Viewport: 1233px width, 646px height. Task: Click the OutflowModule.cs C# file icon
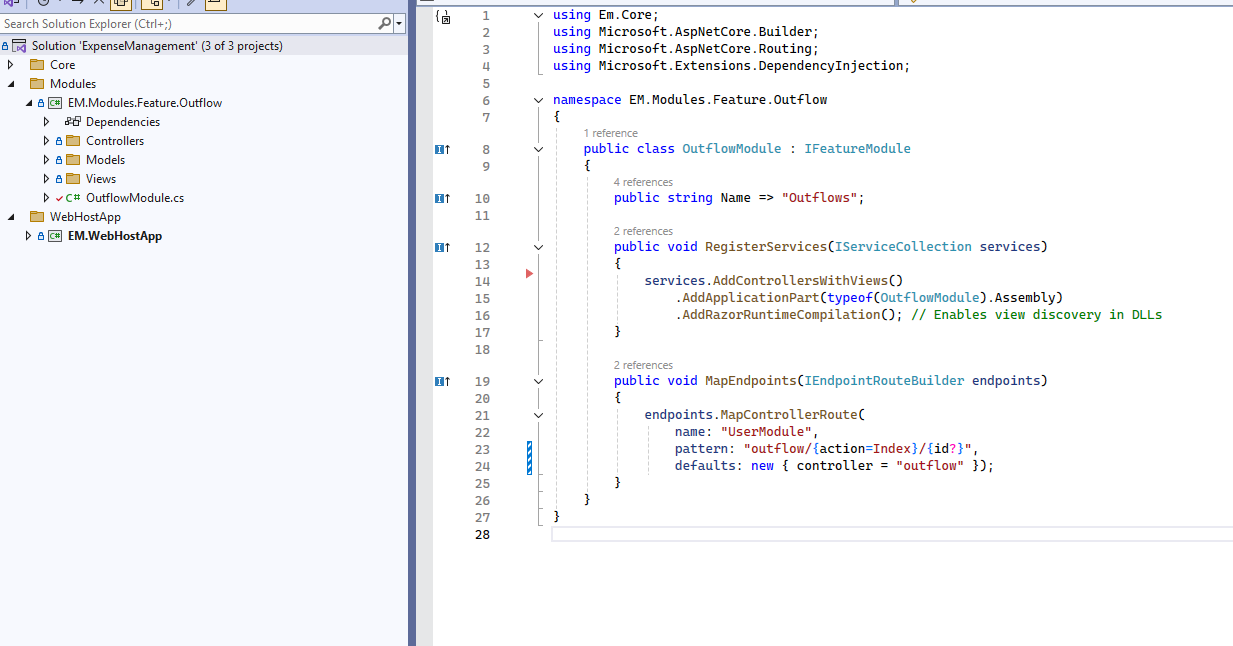point(73,198)
